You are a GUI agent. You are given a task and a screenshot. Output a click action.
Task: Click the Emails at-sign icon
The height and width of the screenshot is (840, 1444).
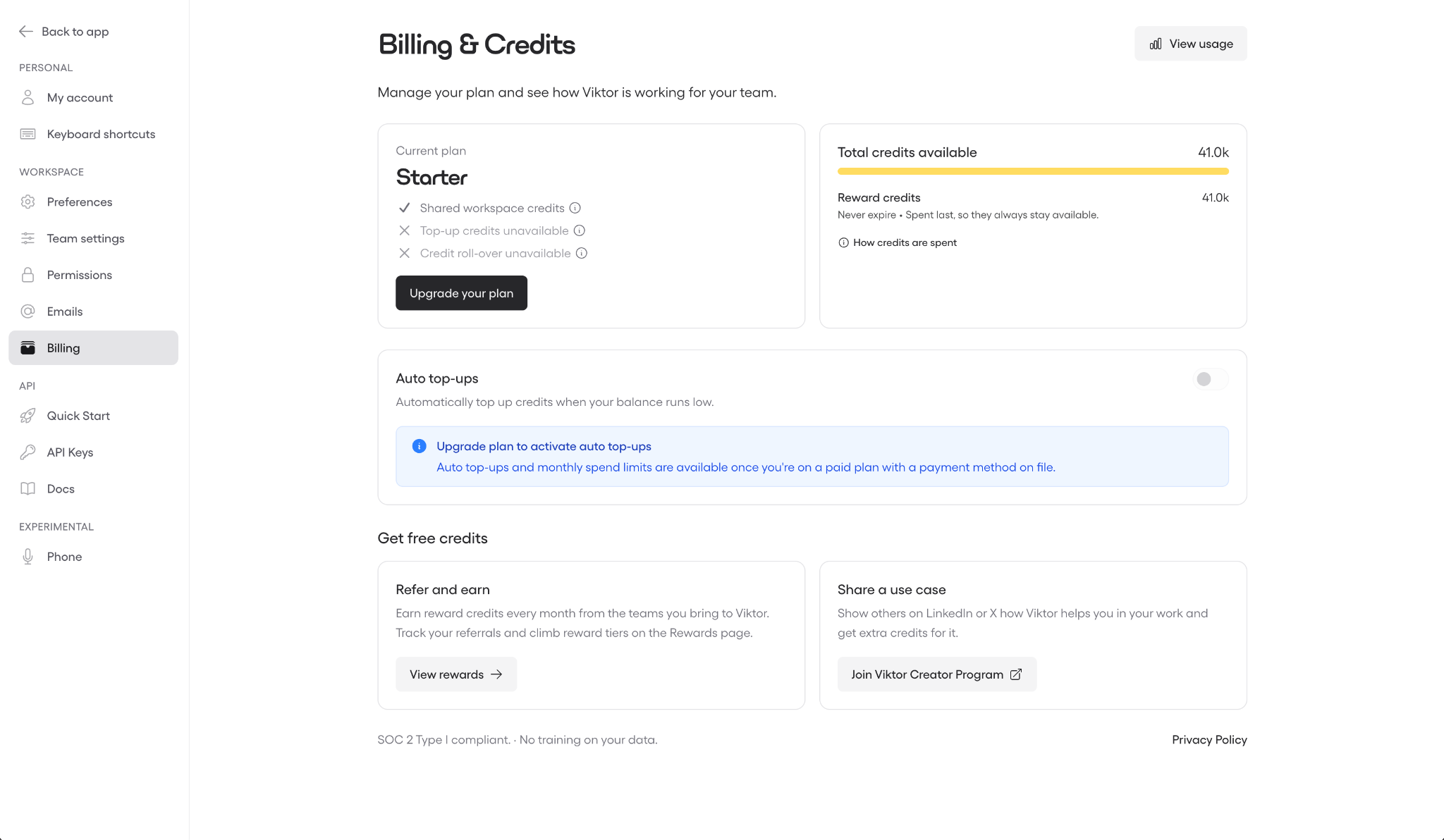(27, 311)
